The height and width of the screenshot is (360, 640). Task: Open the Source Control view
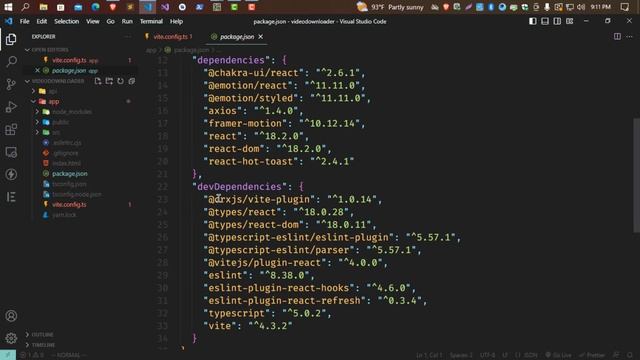coord(11,84)
